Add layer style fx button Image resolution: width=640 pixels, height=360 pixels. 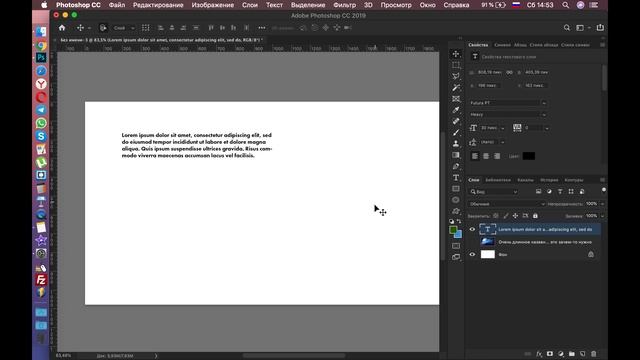click(539, 354)
